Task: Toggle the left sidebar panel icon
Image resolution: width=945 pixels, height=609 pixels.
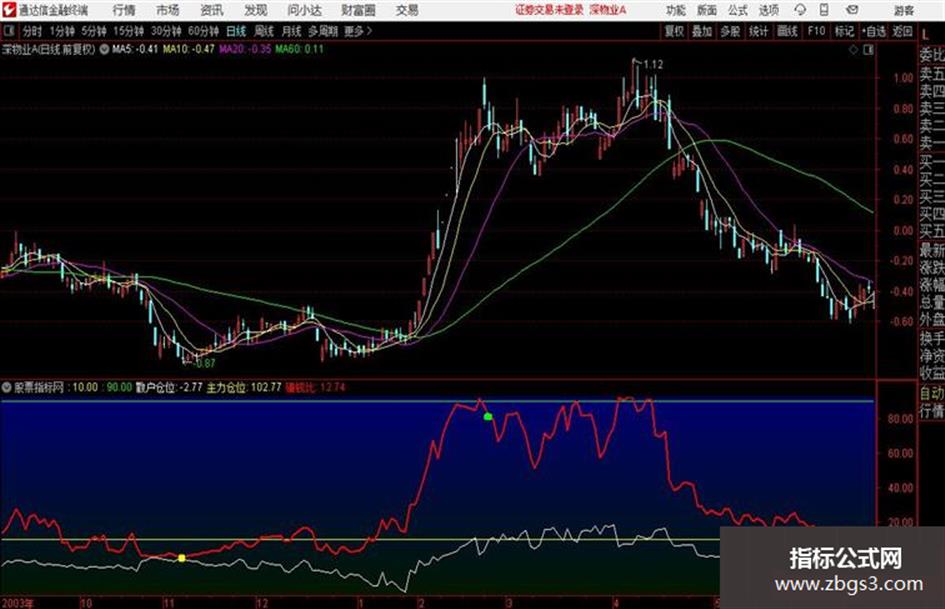Action: (x=8, y=31)
